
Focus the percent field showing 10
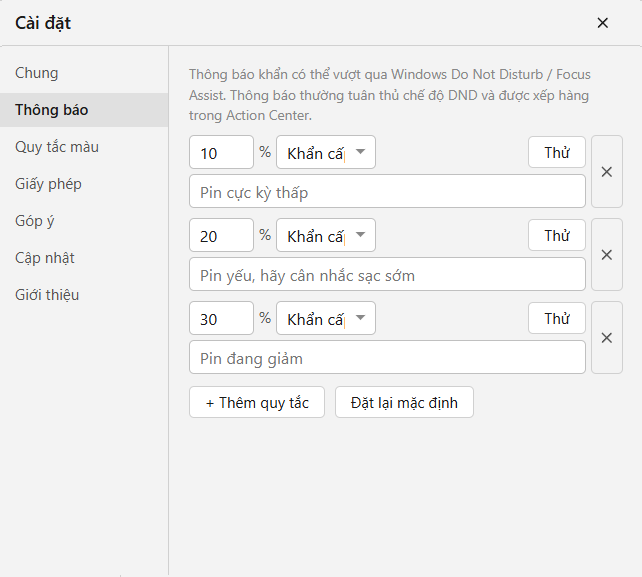221,152
